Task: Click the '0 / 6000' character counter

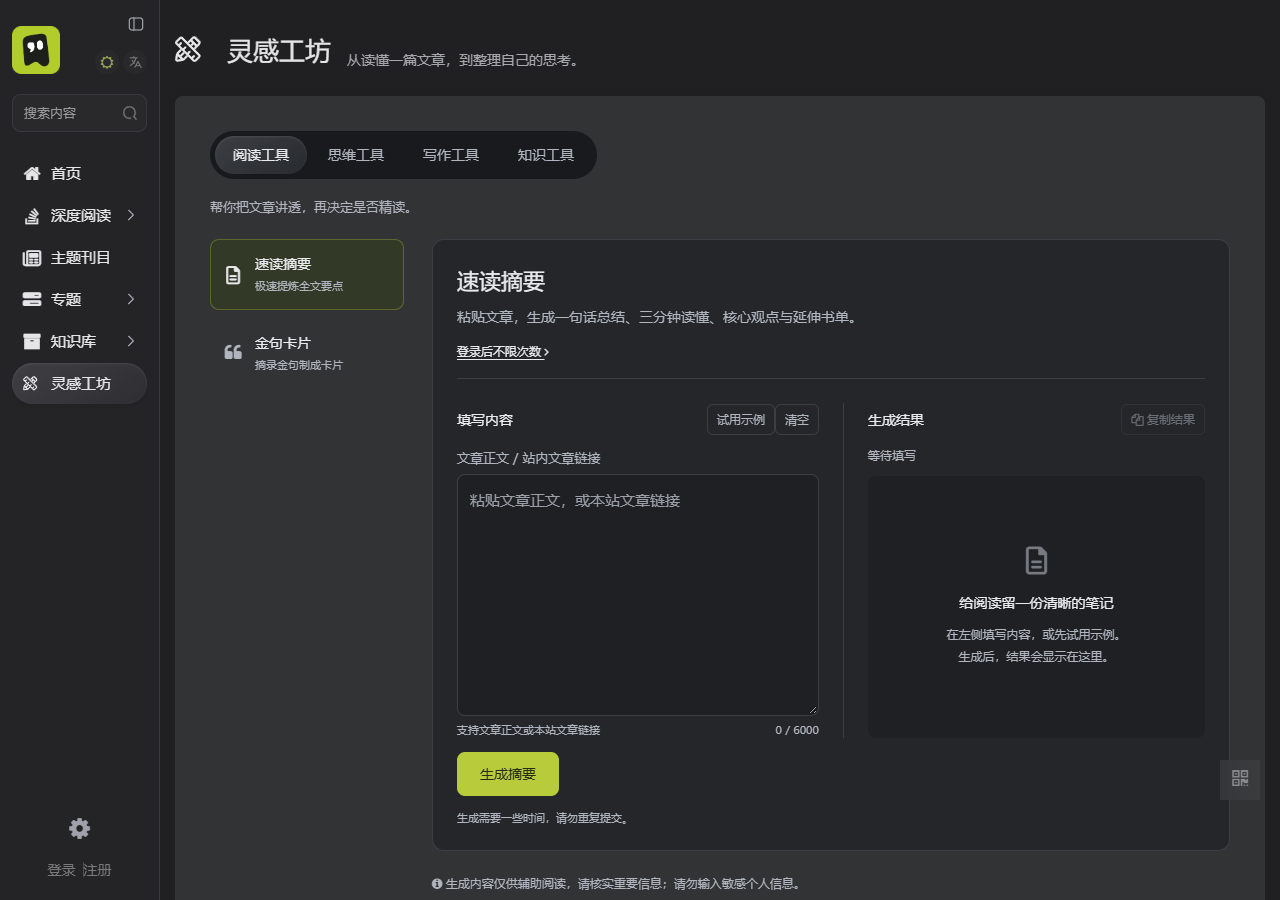Action: click(797, 730)
